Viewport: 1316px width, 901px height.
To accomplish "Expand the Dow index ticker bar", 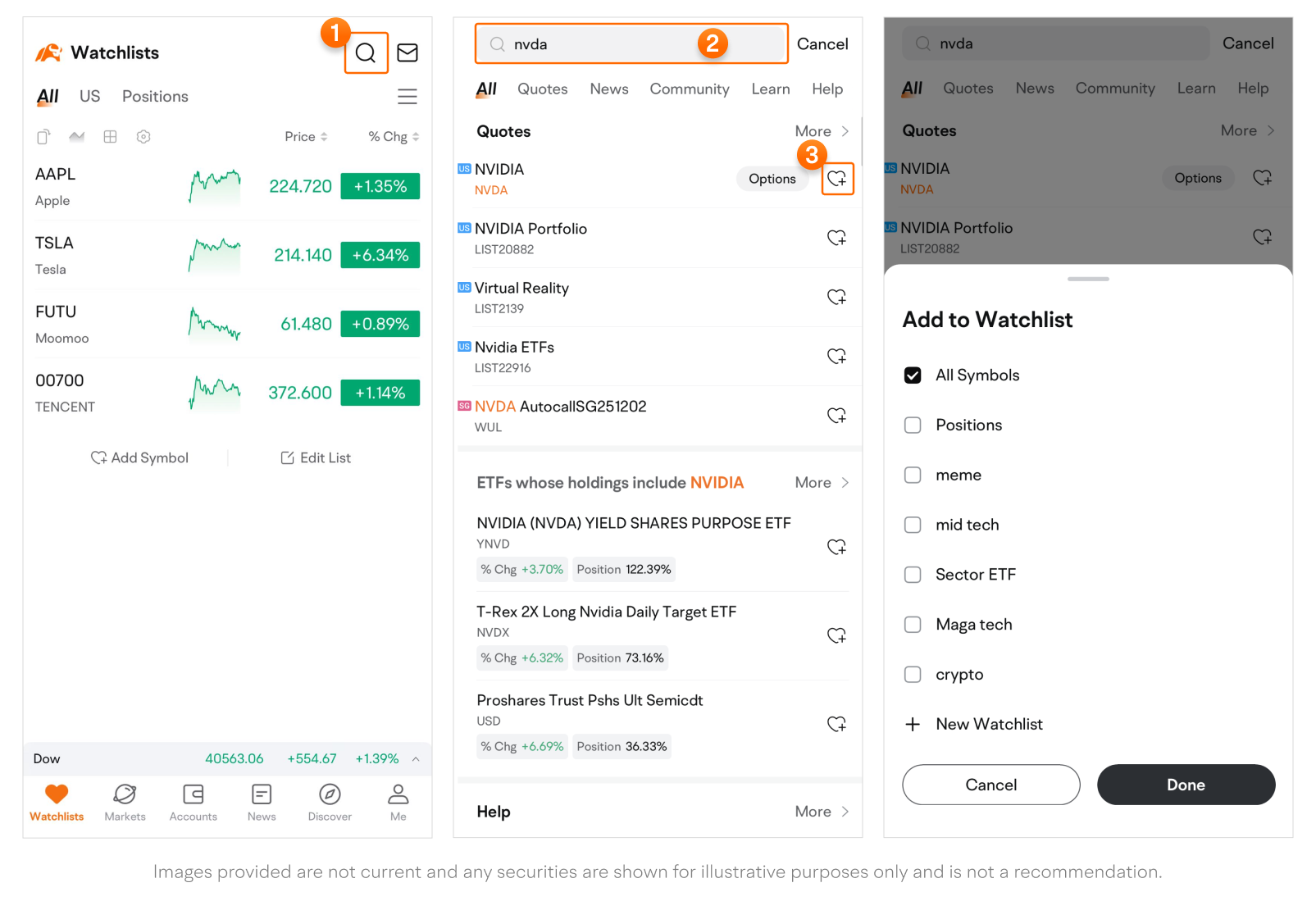I will [416, 759].
